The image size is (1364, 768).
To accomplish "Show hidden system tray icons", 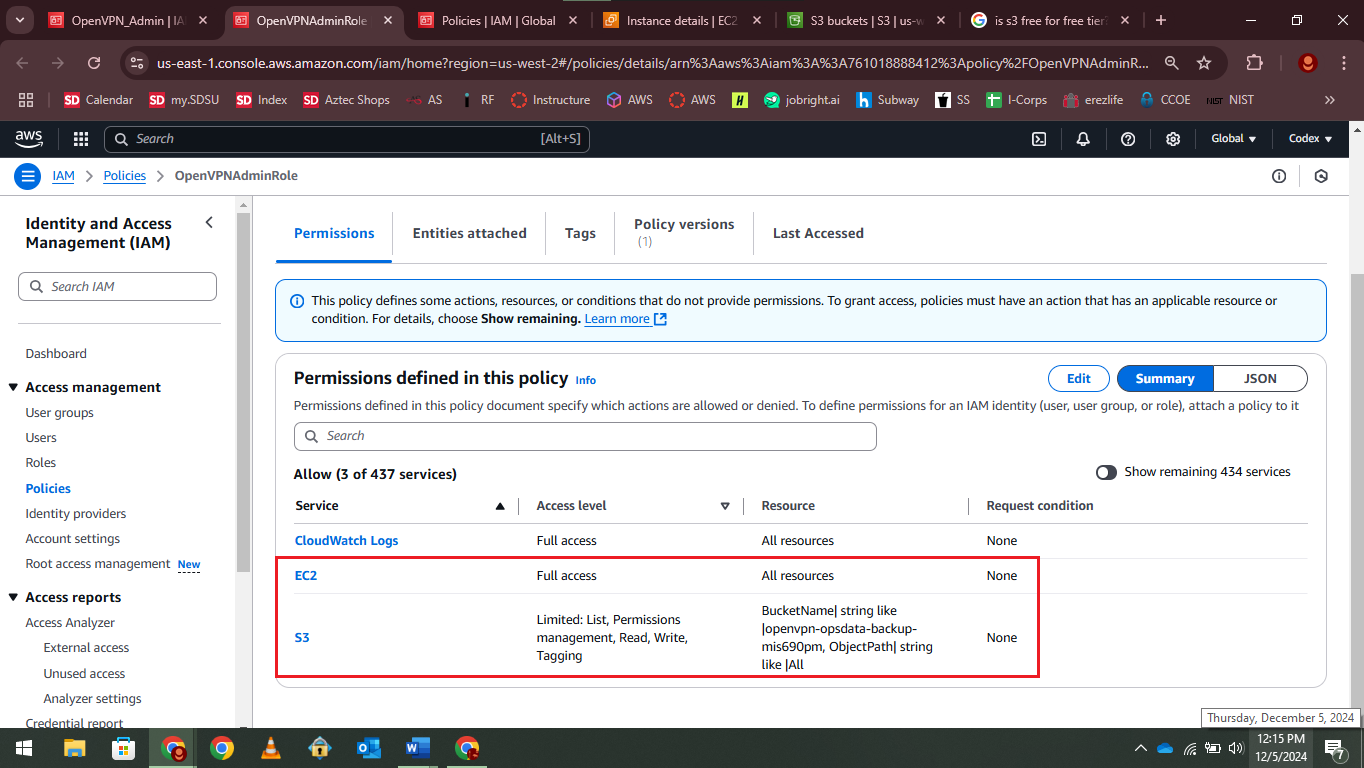I will [1141, 748].
